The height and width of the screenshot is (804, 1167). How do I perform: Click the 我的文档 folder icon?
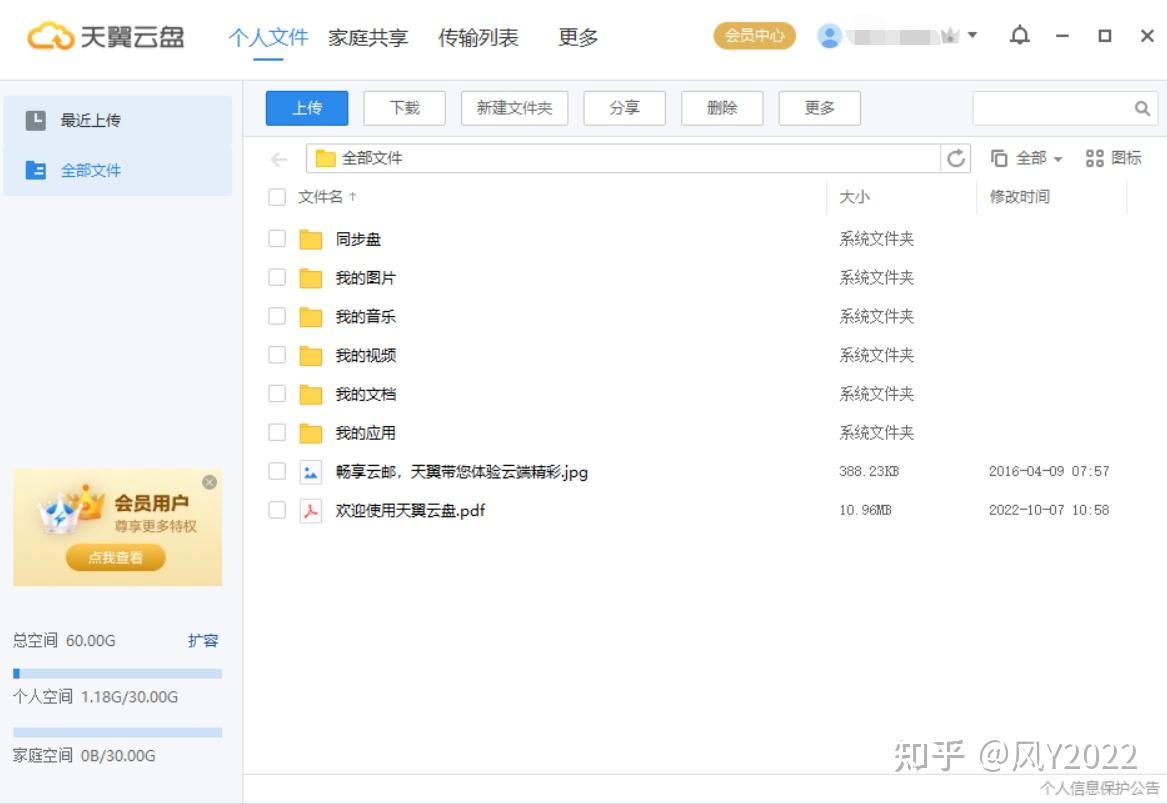[310, 394]
